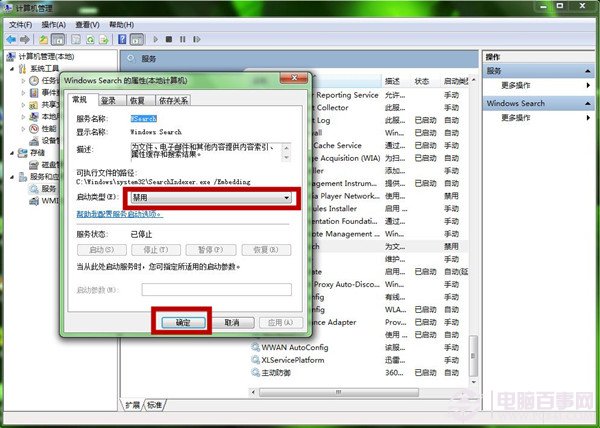600x428 pixels.
Task: Click the Stop service square icon
Action: [x=169, y=39]
